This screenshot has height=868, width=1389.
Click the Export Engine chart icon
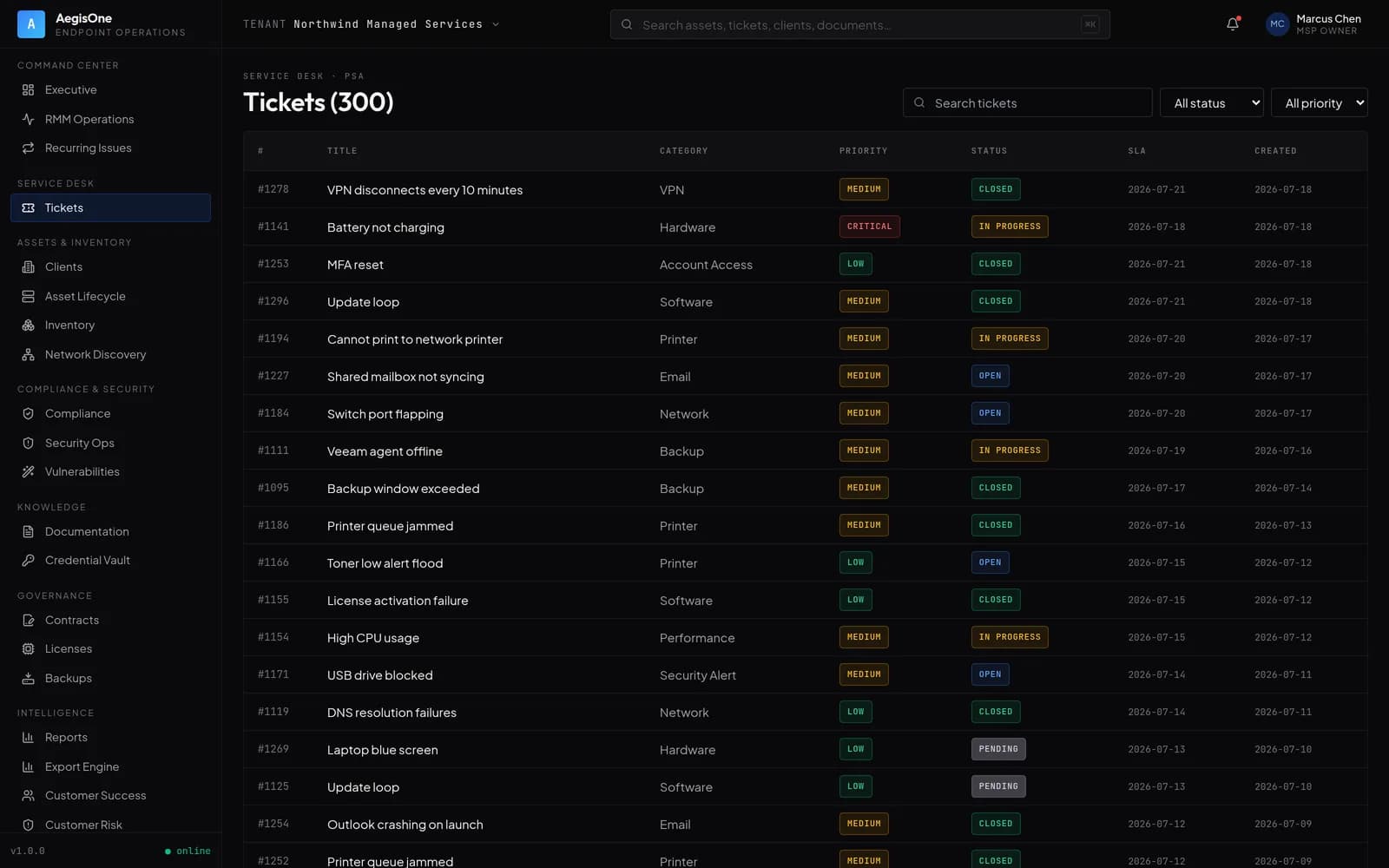(28, 767)
